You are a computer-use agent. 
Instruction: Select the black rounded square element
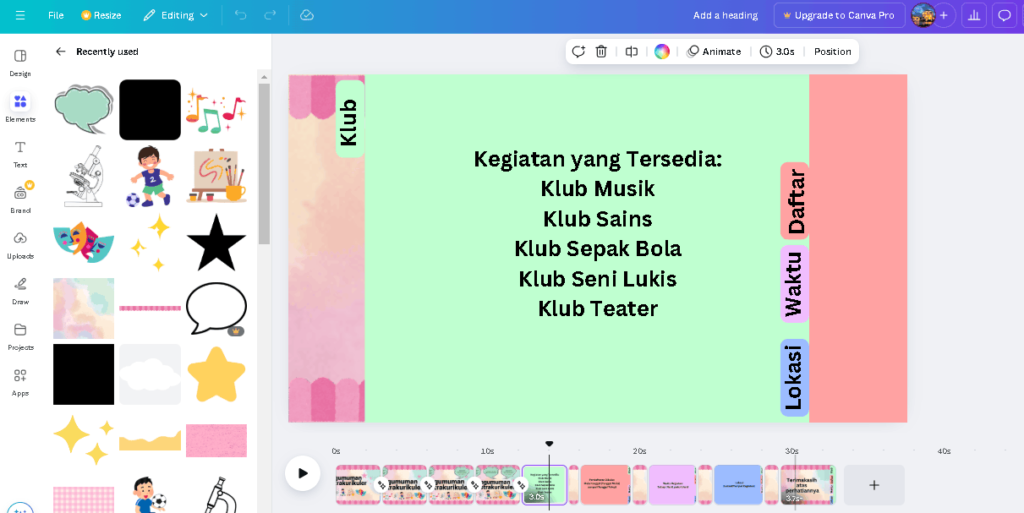coord(150,110)
